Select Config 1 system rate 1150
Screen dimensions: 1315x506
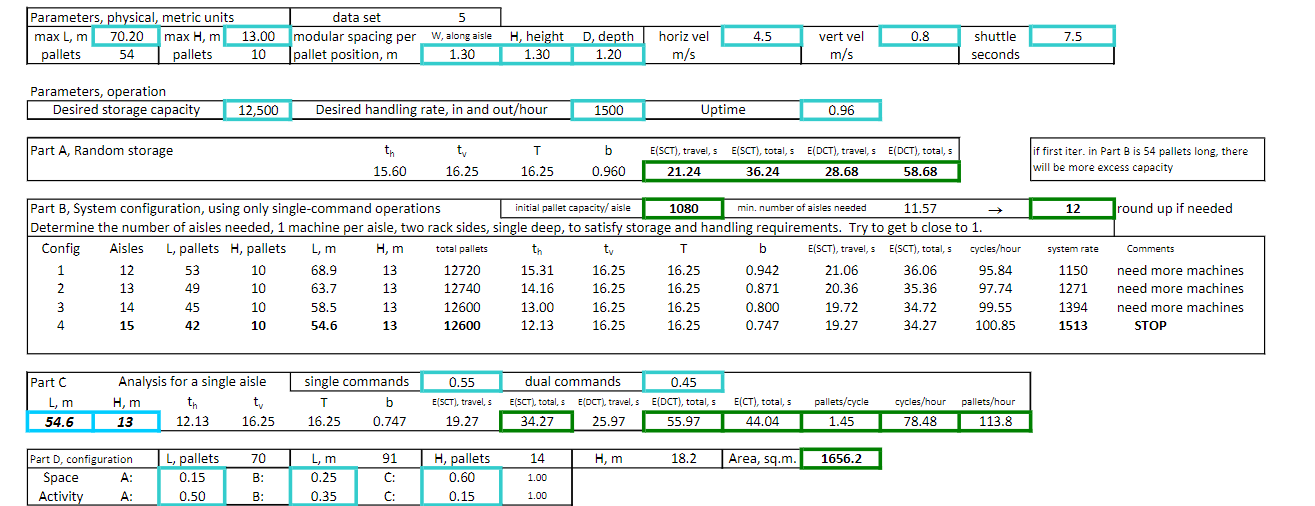[1072, 270]
